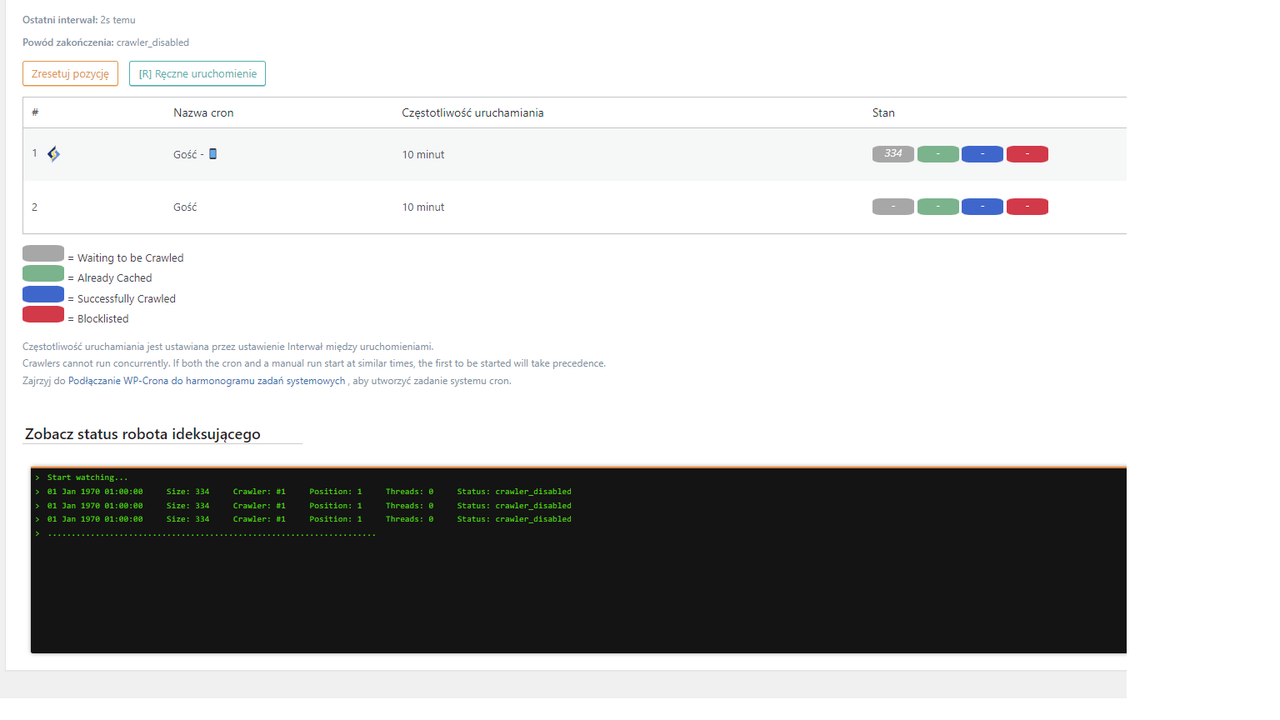The height and width of the screenshot is (720, 1280).
Task: Click the # column header
Action: pyautogui.click(x=35, y=113)
